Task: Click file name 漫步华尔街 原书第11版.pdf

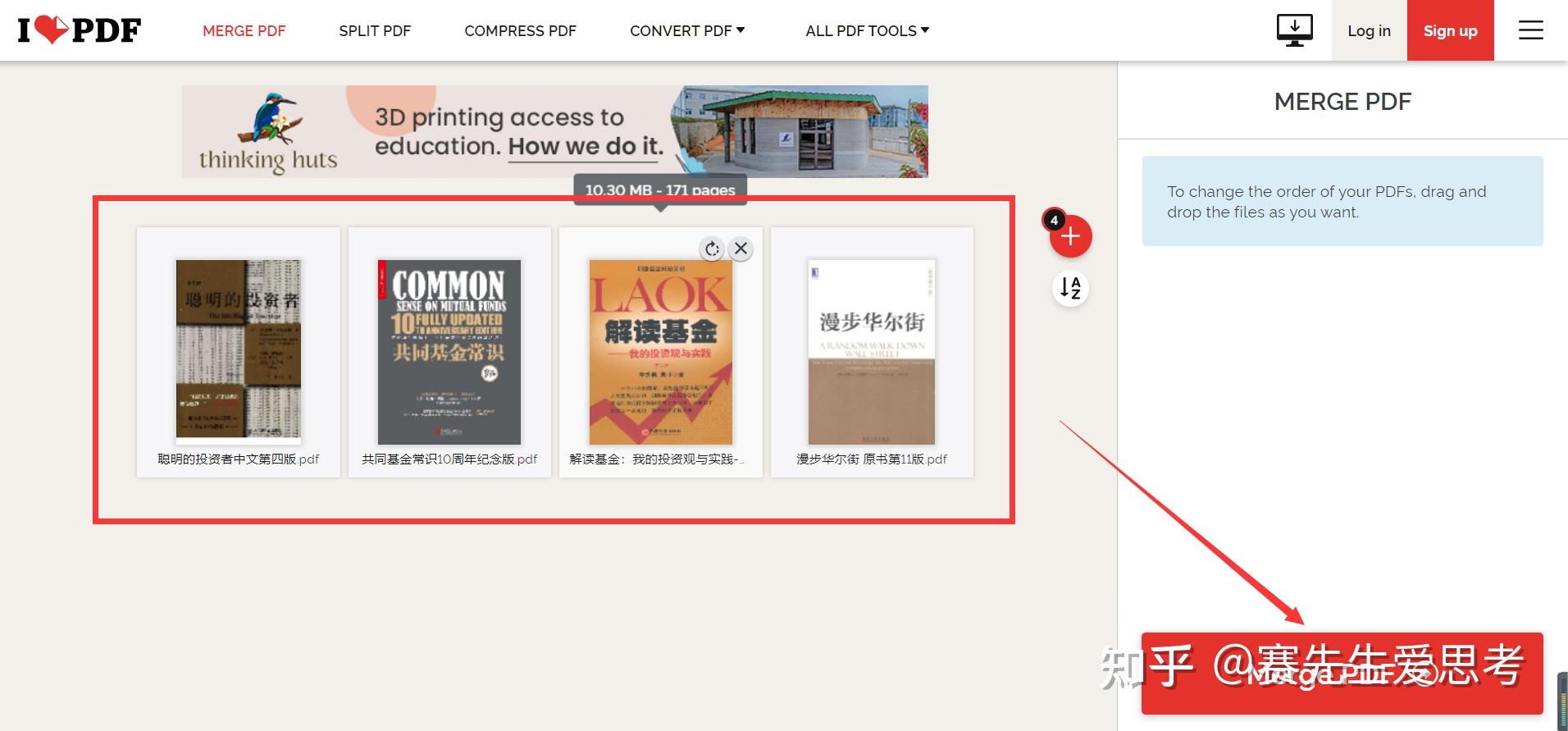Action: coord(872,459)
